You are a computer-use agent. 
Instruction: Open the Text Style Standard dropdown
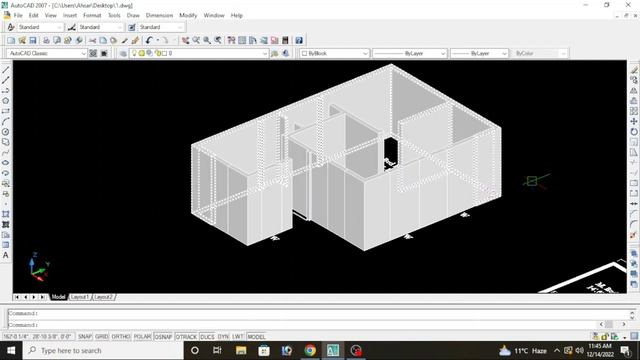point(40,27)
